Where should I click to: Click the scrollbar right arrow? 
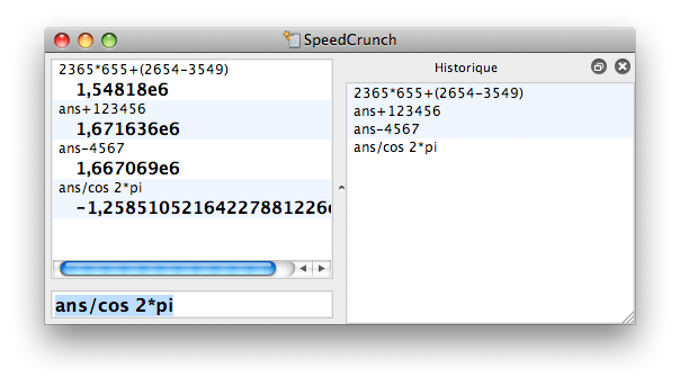[x=321, y=268]
